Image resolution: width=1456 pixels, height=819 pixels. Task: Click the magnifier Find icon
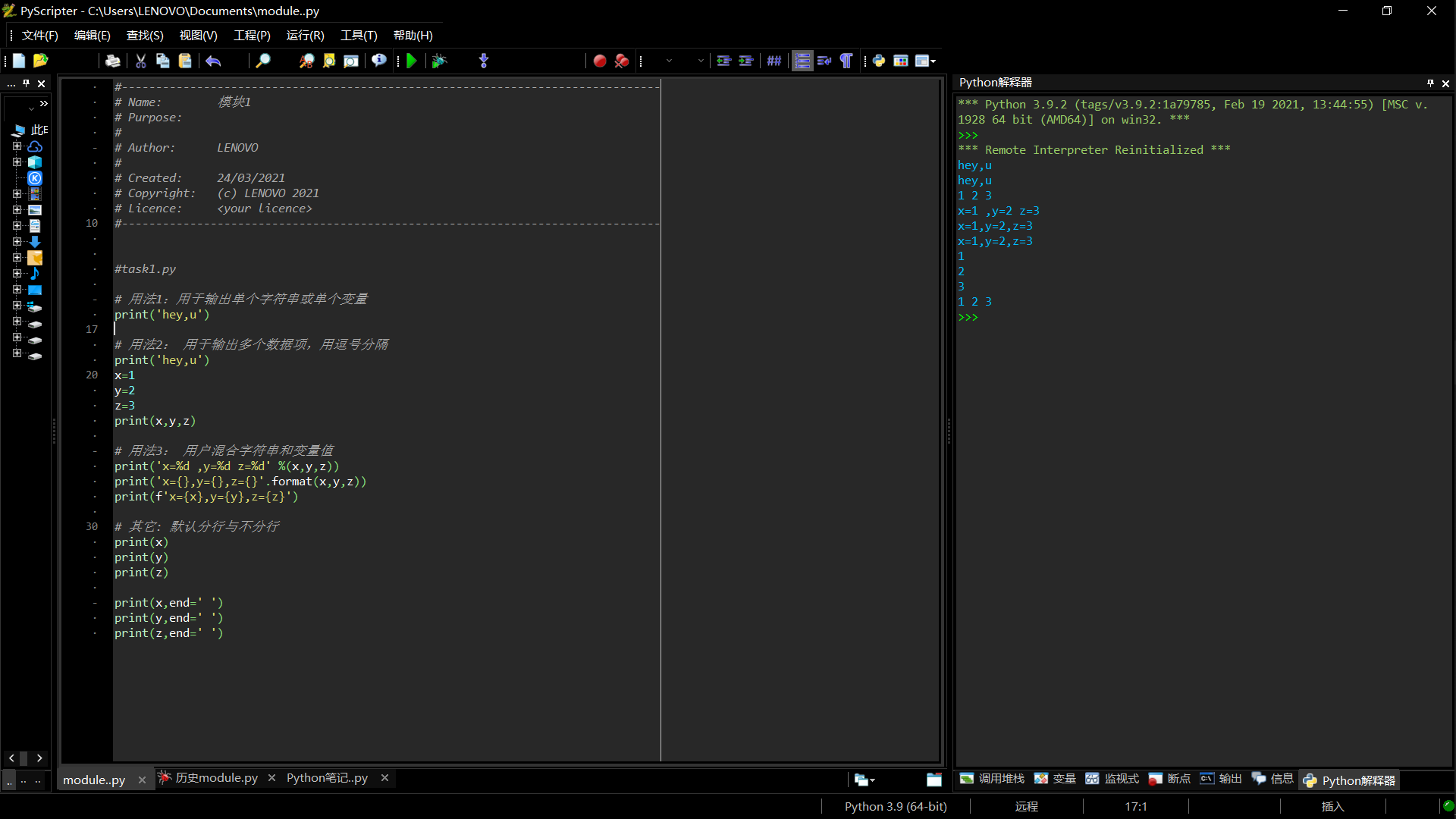[x=263, y=61]
